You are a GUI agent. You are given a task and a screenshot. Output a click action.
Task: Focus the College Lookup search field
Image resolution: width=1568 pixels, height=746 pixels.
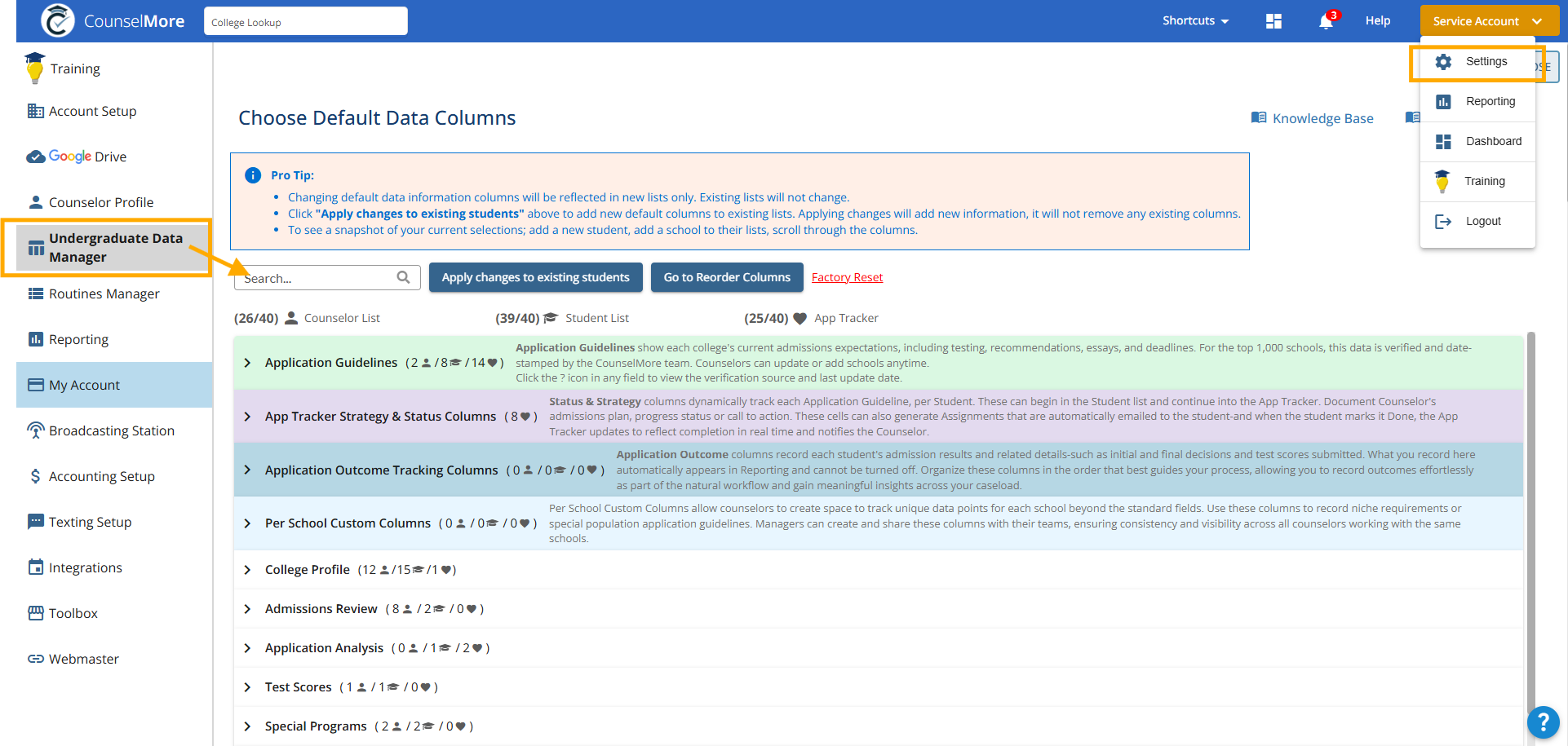(x=305, y=22)
